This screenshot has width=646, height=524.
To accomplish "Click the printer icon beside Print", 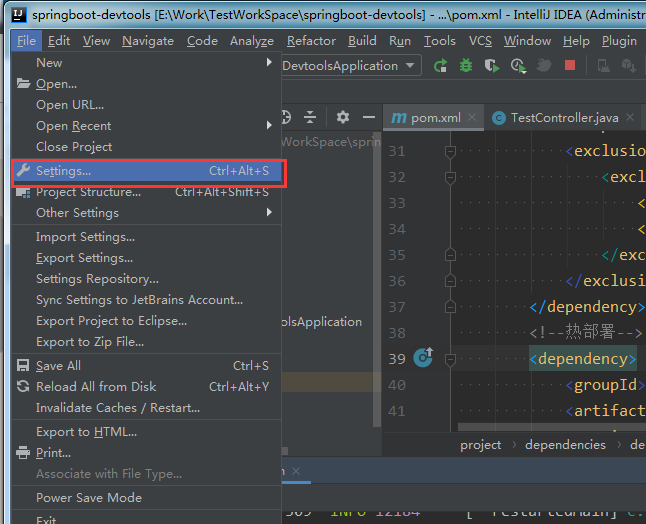I will 23,453.
